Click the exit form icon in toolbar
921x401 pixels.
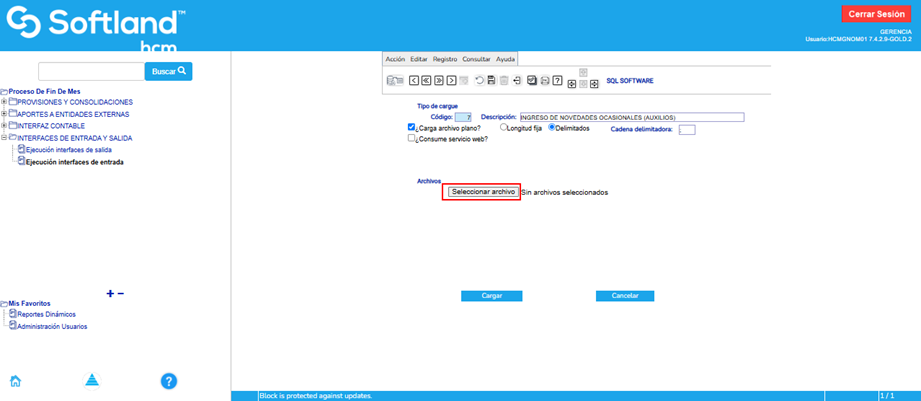tap(517, 80)
